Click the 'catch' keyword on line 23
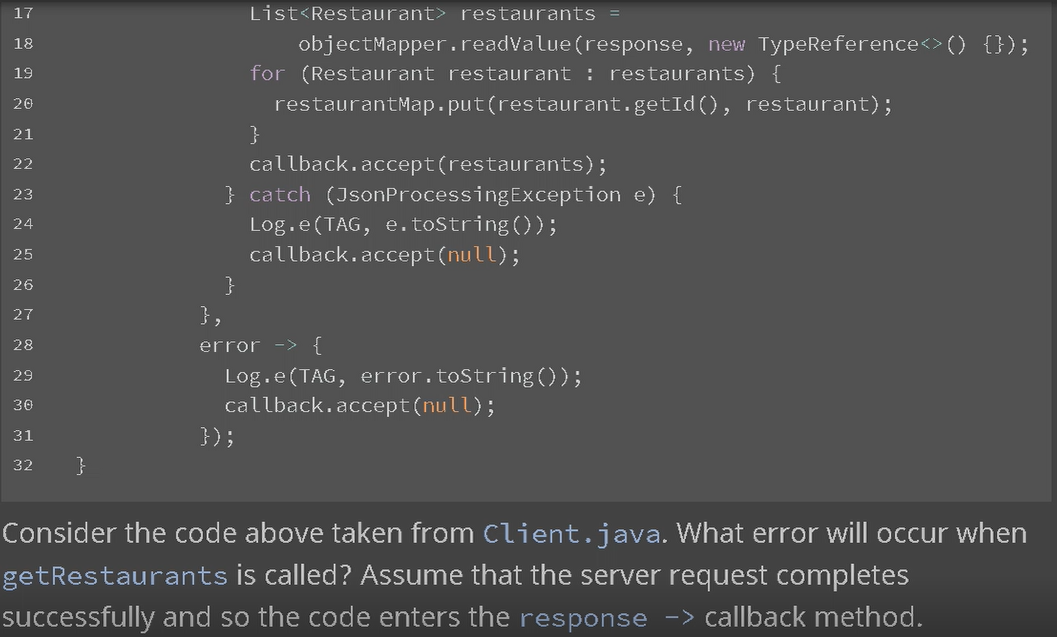 click(280, 195)
